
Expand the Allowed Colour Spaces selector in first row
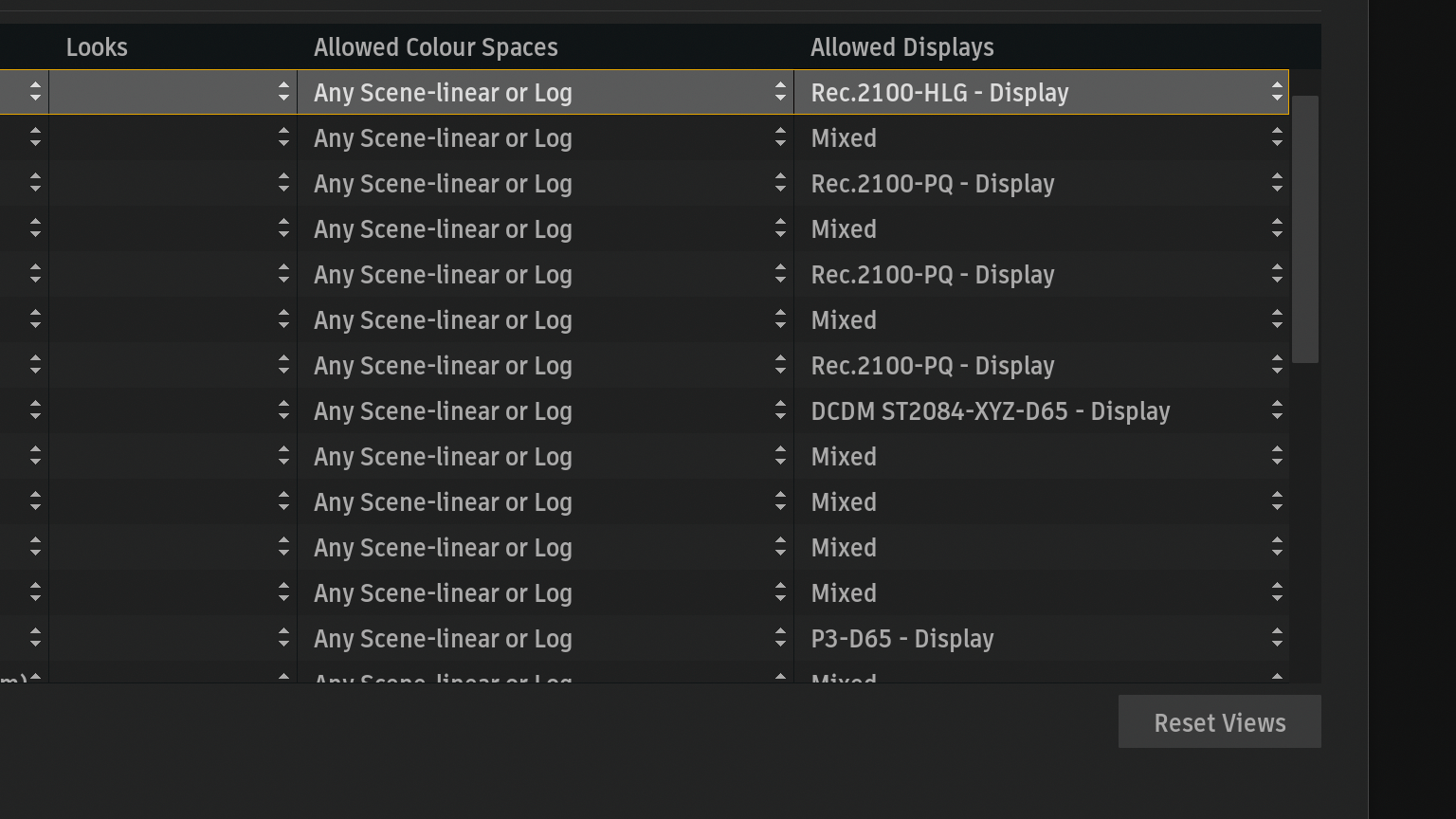[545, 92]
